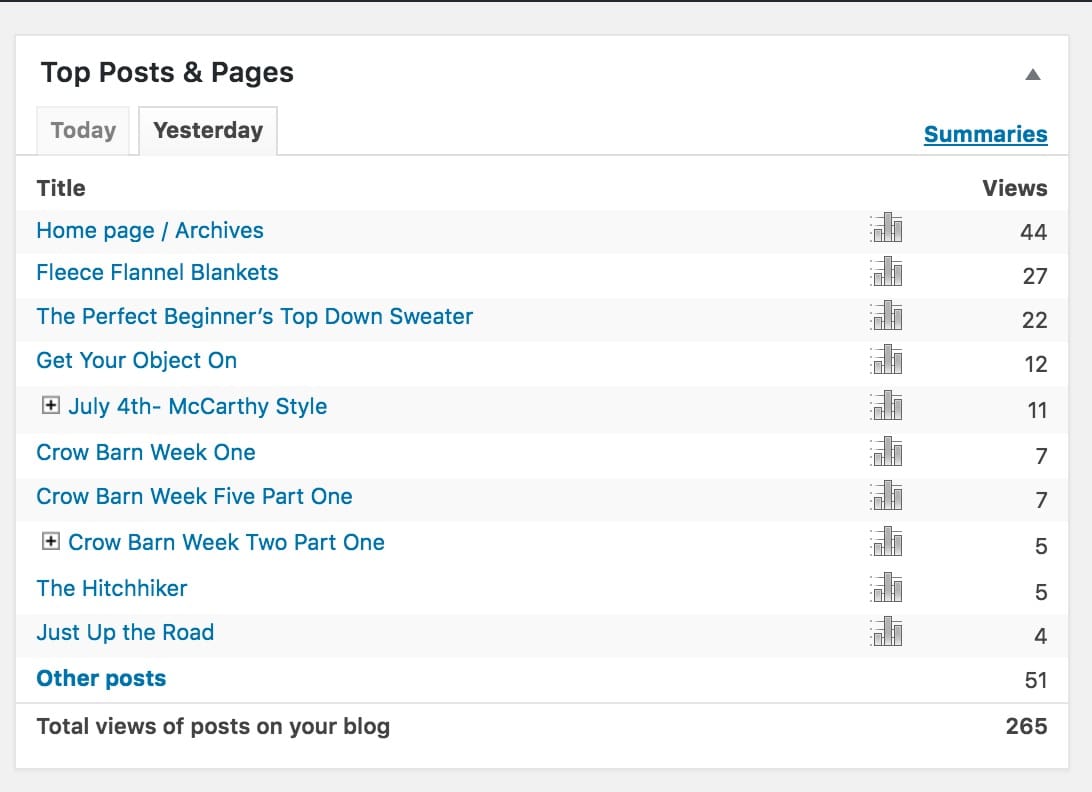The width and height of the screenshot is (1092, 792).
Task: Select the Yesterday tab
Action: [208, 131]
